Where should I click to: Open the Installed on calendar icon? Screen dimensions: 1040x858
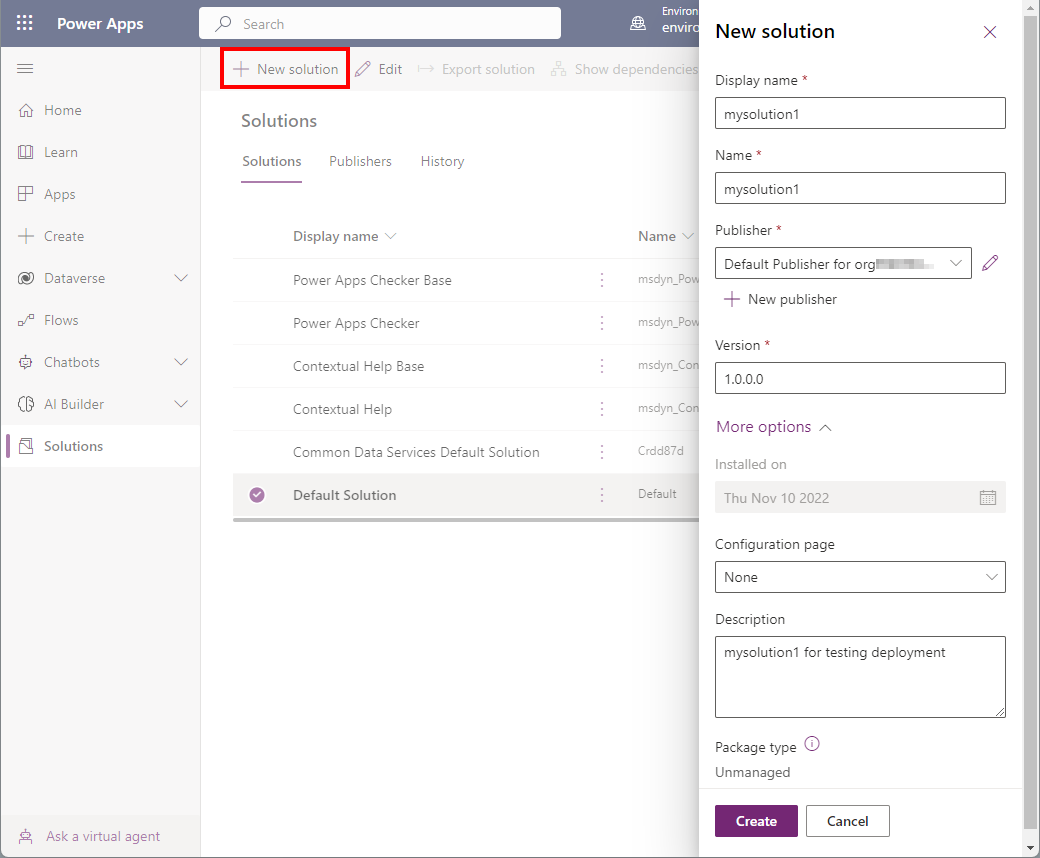tap(987, 497)
